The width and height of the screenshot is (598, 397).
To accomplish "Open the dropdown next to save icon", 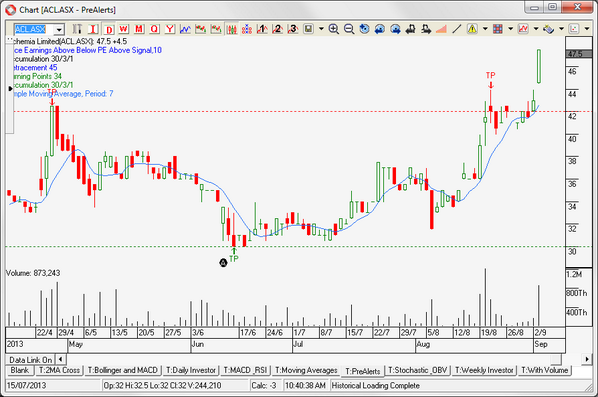I will click(321, 29).
